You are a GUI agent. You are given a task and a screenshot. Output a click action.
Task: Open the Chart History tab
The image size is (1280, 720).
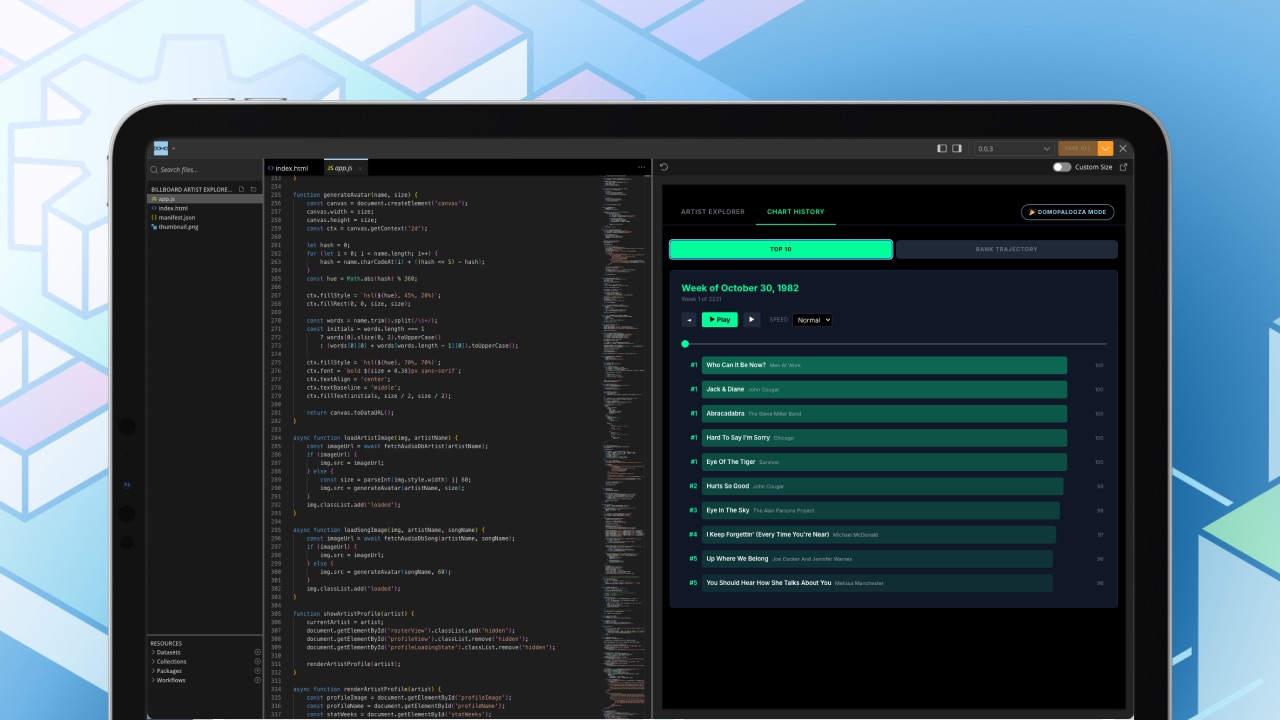coord(796,212)
